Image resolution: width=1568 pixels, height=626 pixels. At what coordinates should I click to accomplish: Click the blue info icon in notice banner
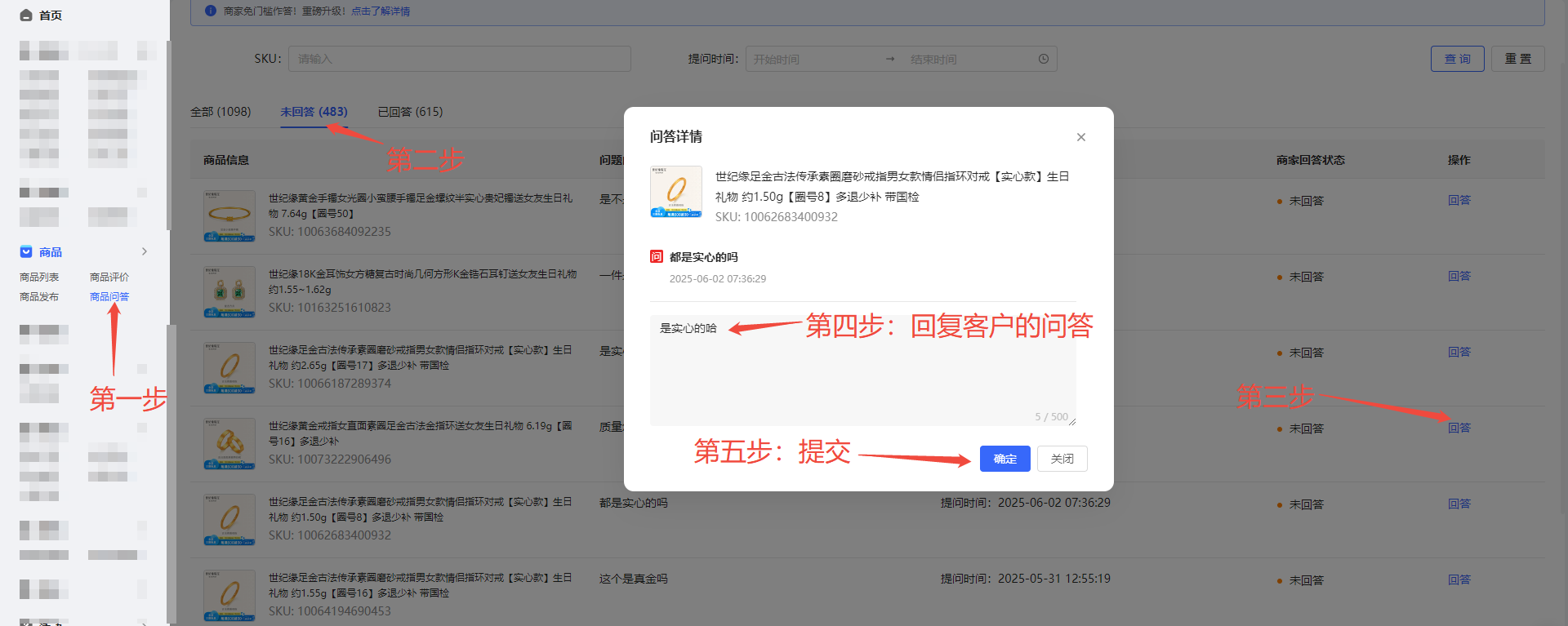(211, 11)
